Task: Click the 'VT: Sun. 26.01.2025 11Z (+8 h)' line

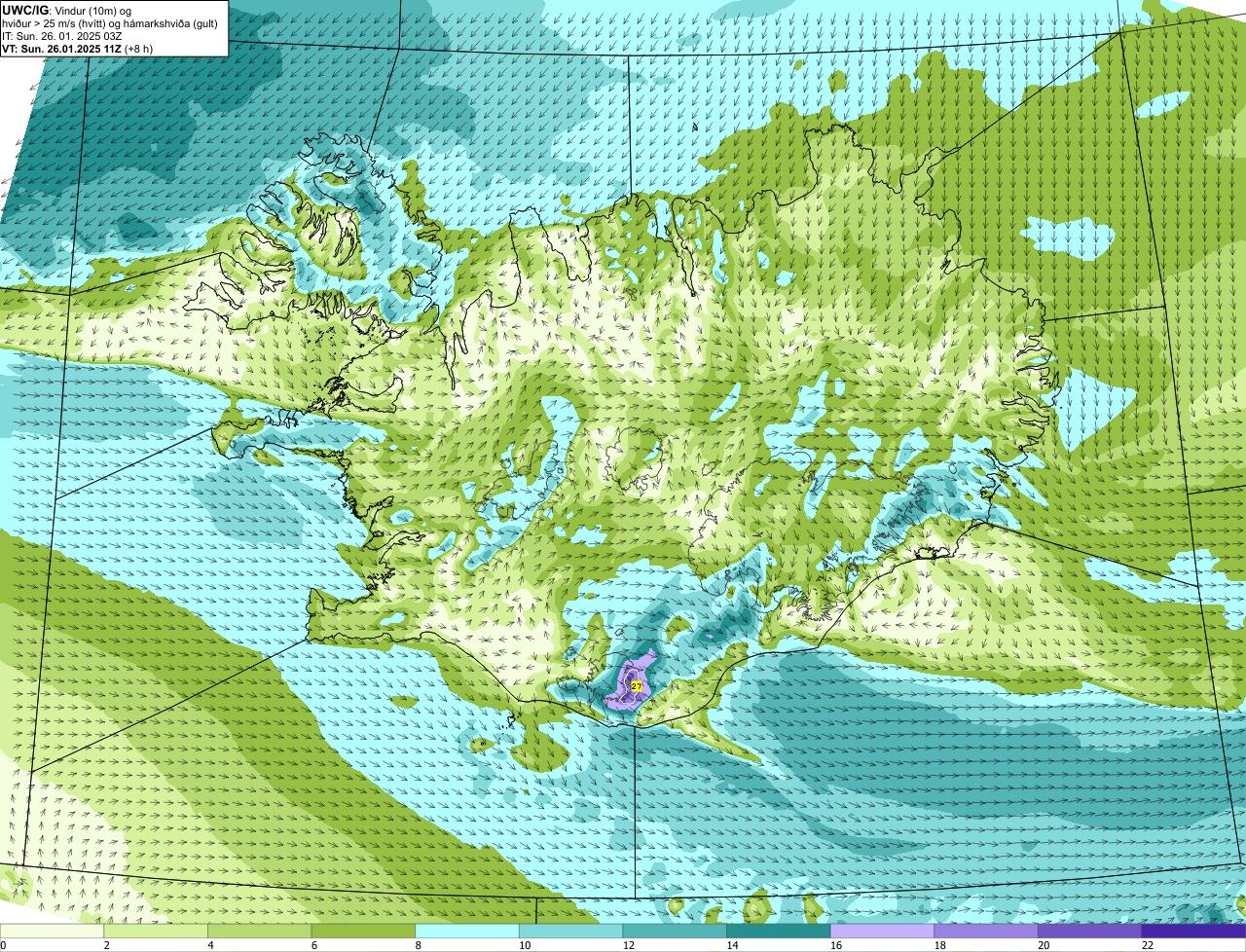Action: [x=77, y=48]
